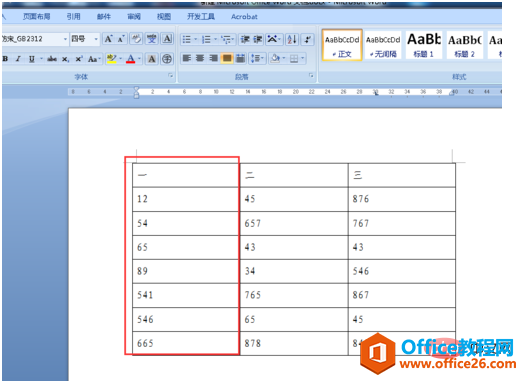The height and width of the screenshot is (381, 523).
Task: Apply the 无间隔 style
Action: coord(383,45)
